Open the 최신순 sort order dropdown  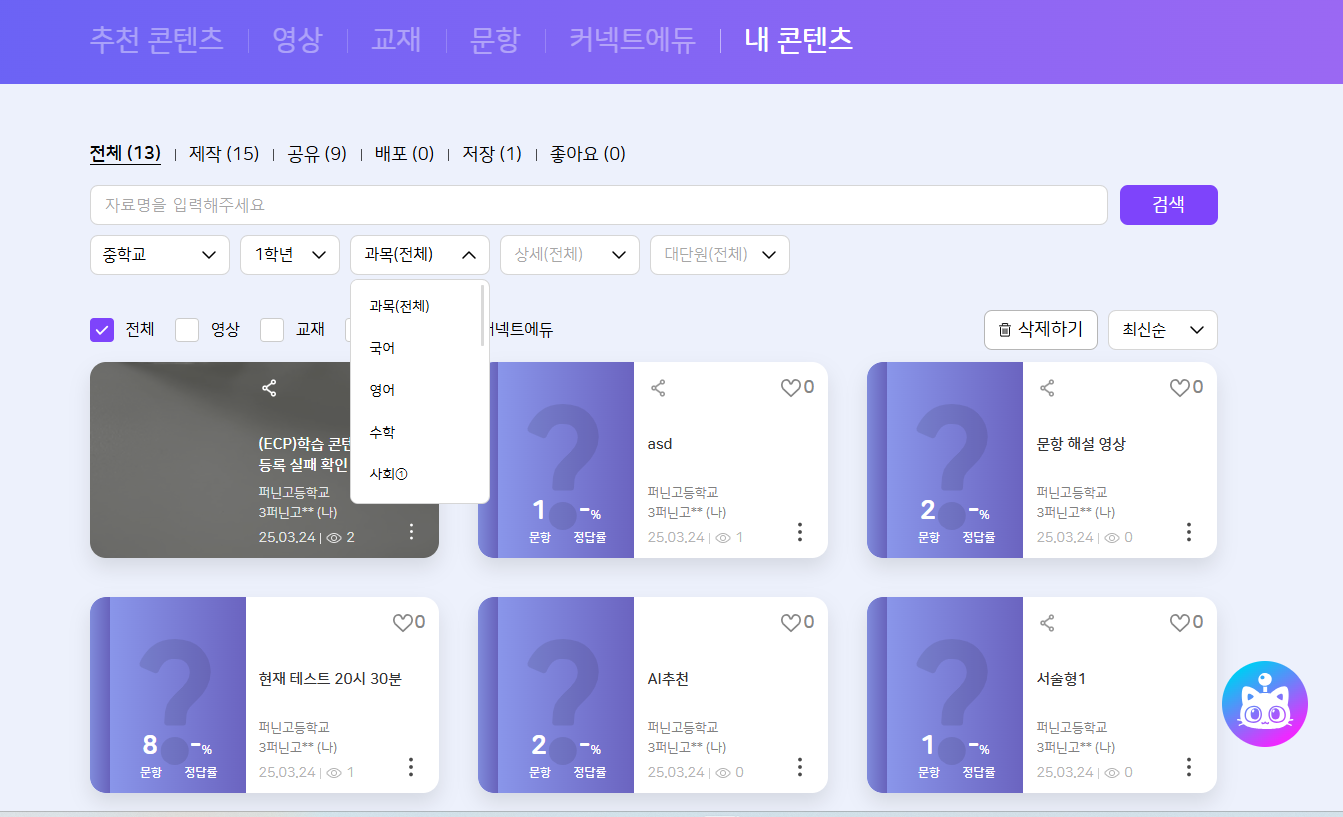click(x=1162, y=330)
